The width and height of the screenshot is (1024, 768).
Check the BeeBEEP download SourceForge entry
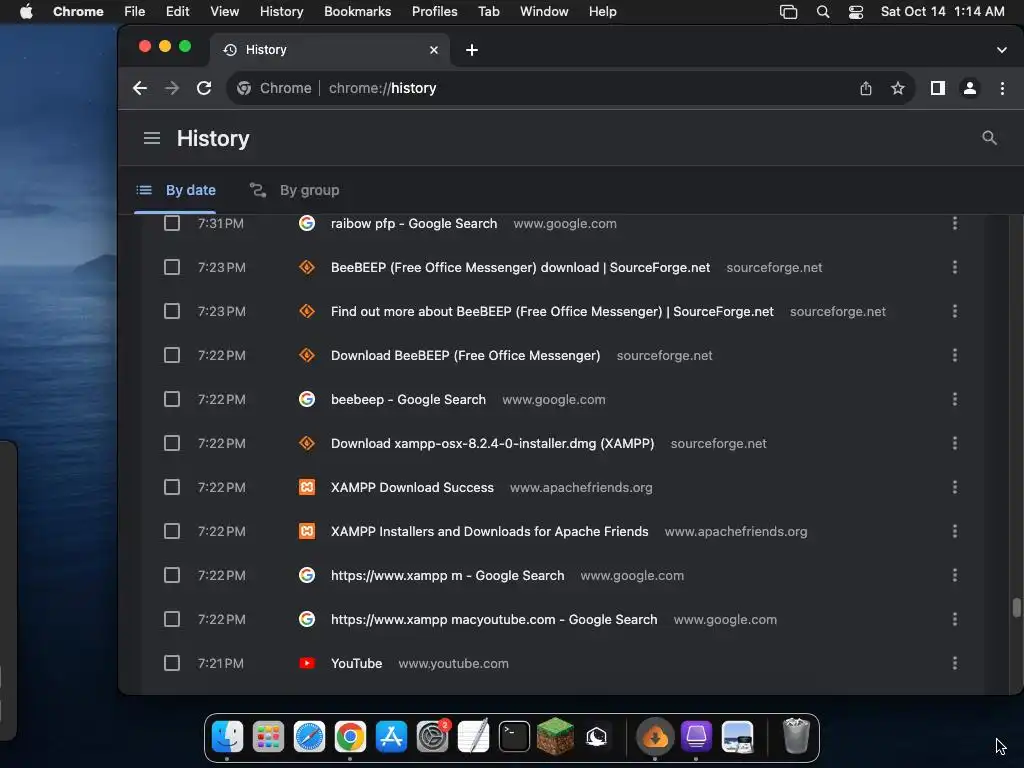pyautogui.click(x=172, y=267)
